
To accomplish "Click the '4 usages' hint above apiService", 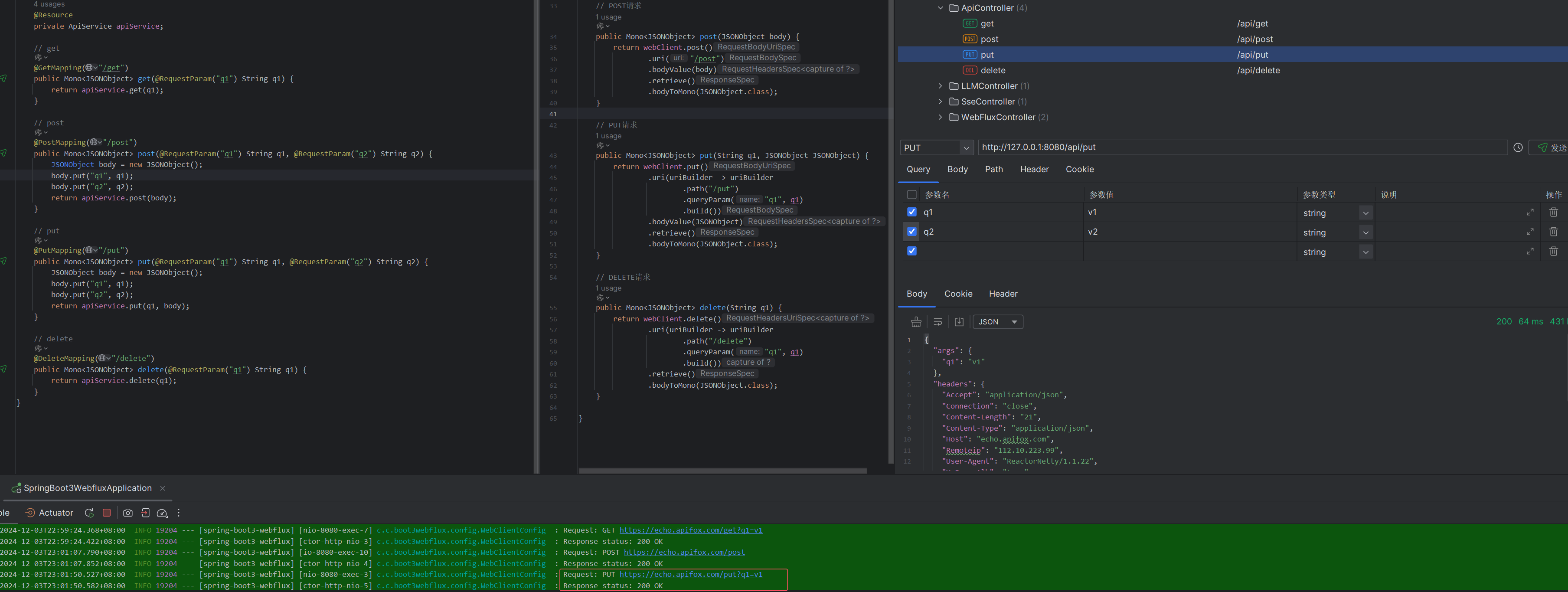I will tap(49, 4).
